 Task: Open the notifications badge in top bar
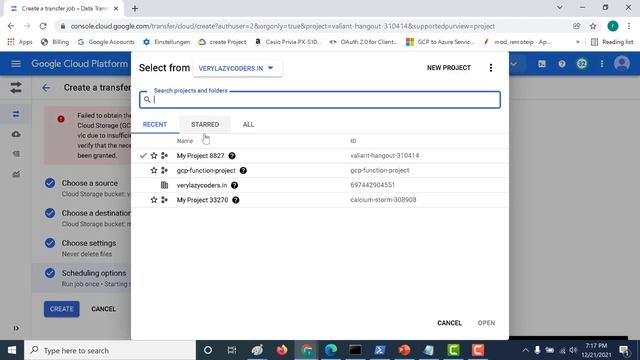(582, 64)
